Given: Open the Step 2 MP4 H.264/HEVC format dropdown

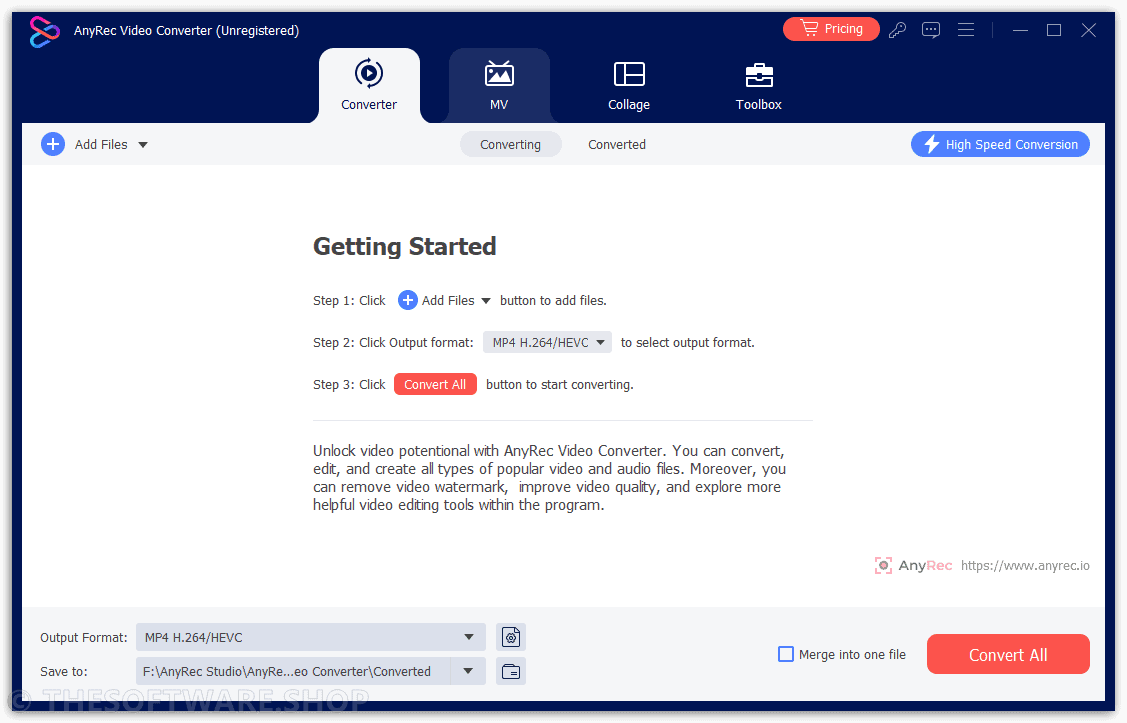Looking at the screenshot, I should (547, 343).
